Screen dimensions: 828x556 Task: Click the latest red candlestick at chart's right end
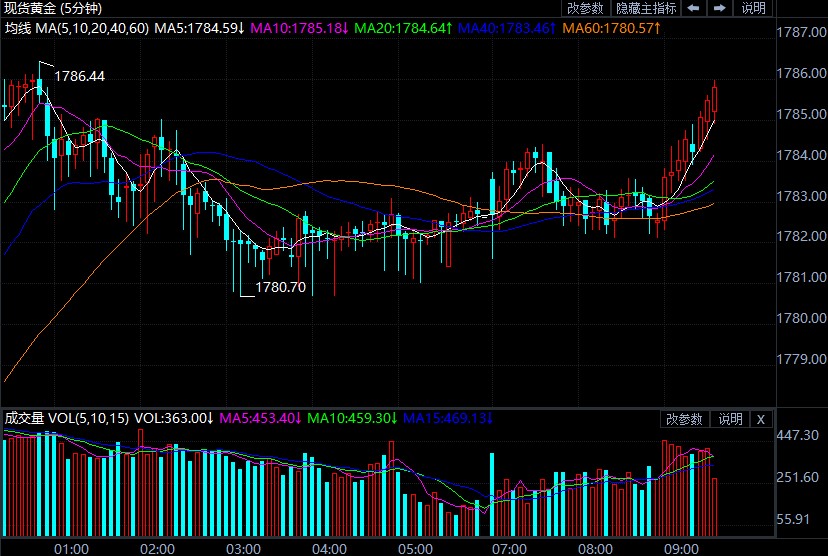(x=714, y=100)
